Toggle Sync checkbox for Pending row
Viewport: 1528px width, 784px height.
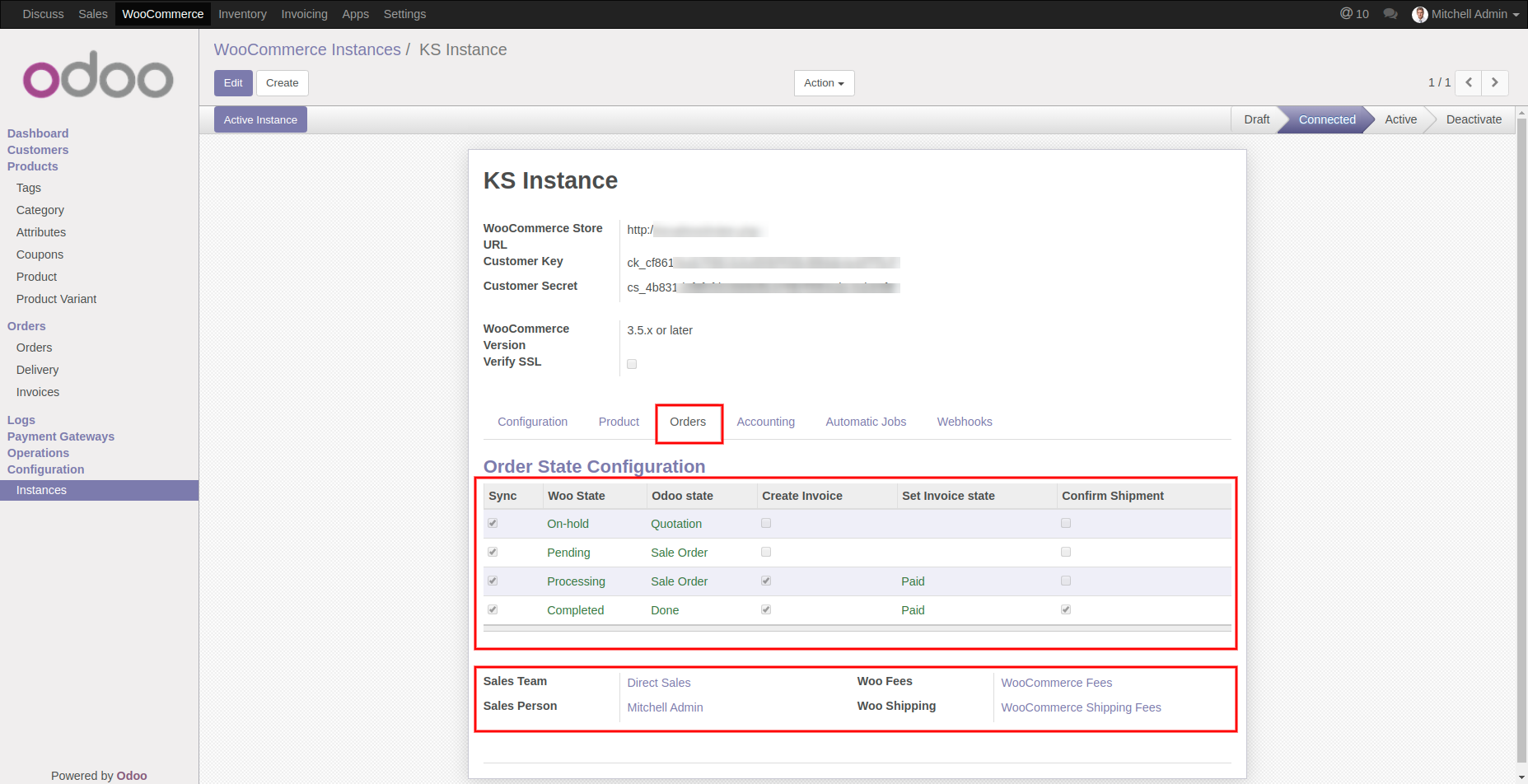coord(493,552)
